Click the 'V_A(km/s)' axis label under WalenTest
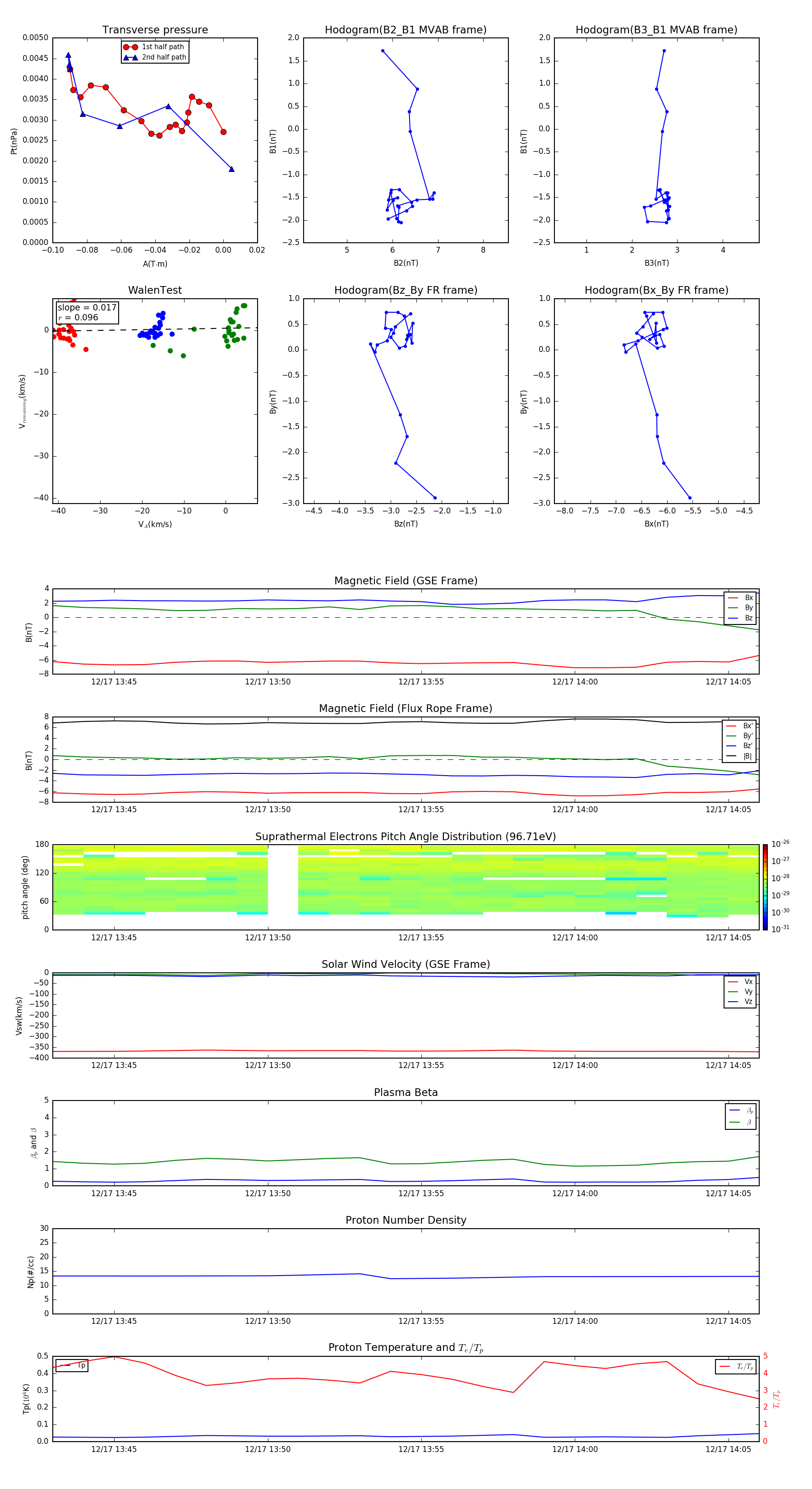This screenshot has height=1489, width=812. [x=155, y=524]
